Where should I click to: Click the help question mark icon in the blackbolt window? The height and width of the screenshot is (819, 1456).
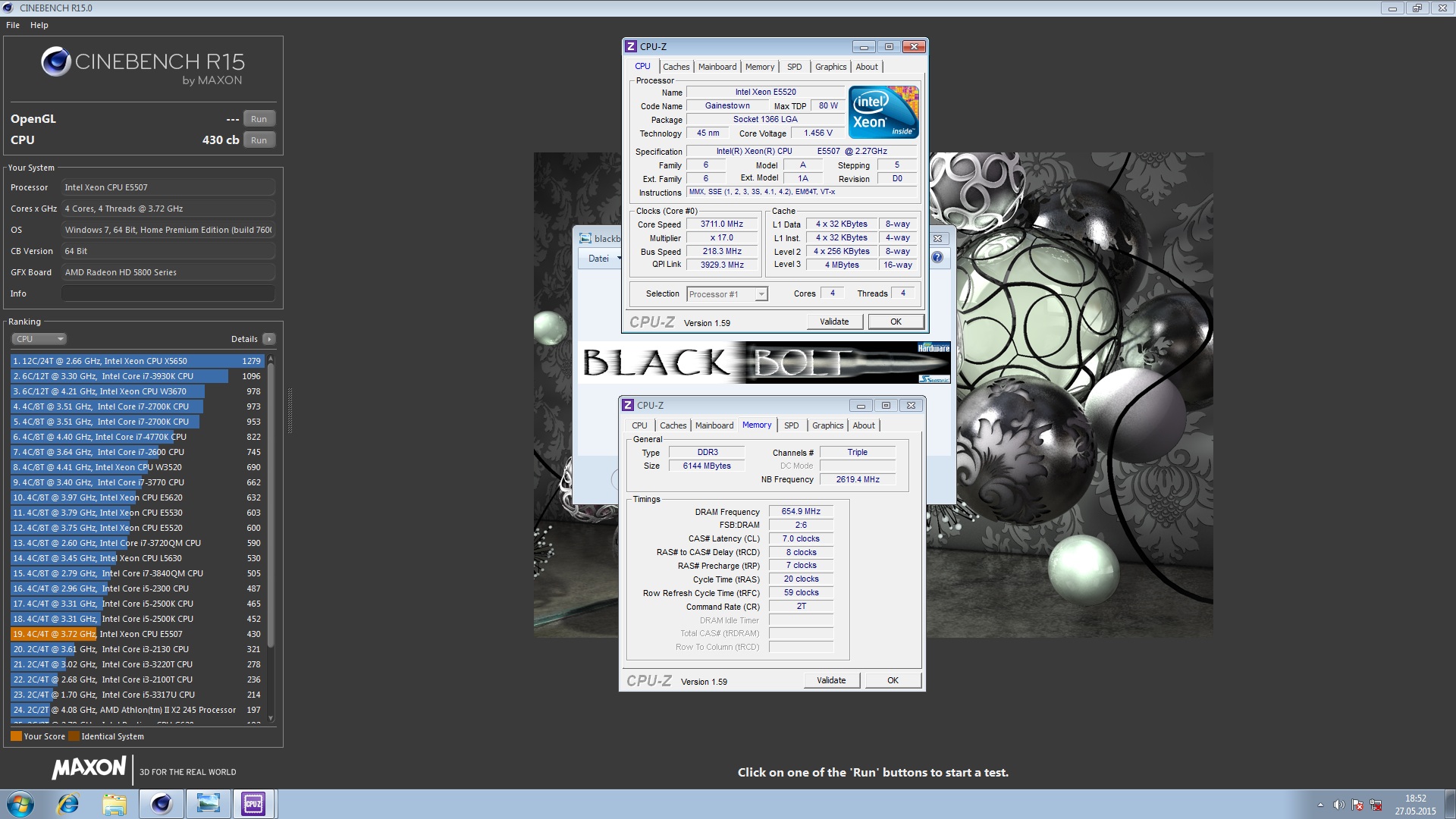click(937, 258)
